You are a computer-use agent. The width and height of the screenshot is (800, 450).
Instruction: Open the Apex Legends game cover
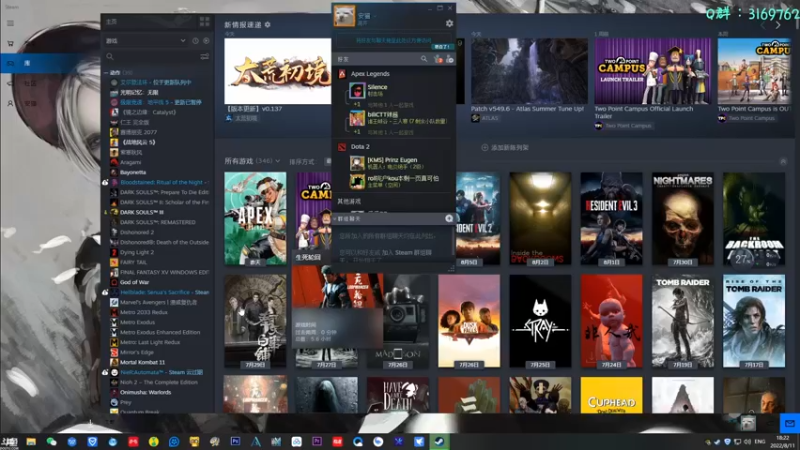click(255, 218)
